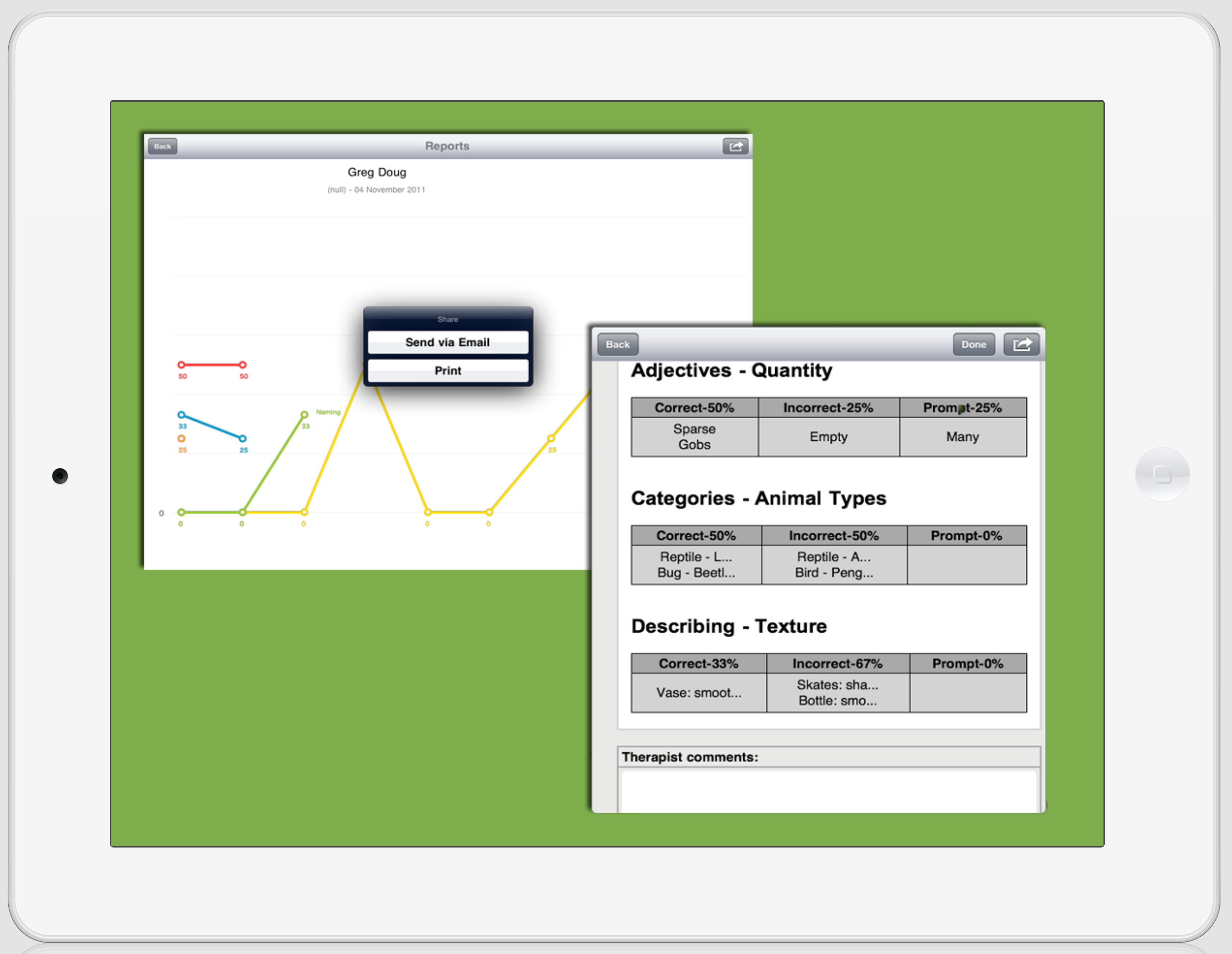Tap the iPad front camera dot

60,476
